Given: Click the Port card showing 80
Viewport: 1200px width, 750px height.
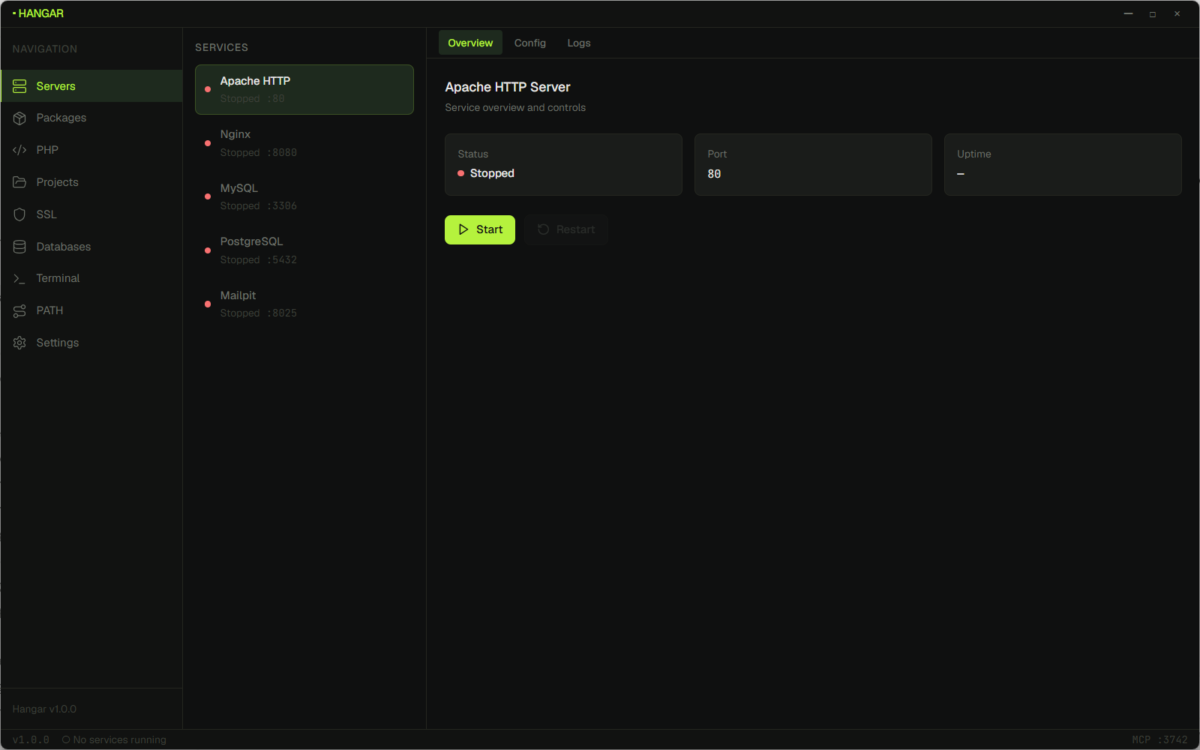Looking at the screenshot, I should click(x=813, y=164).
